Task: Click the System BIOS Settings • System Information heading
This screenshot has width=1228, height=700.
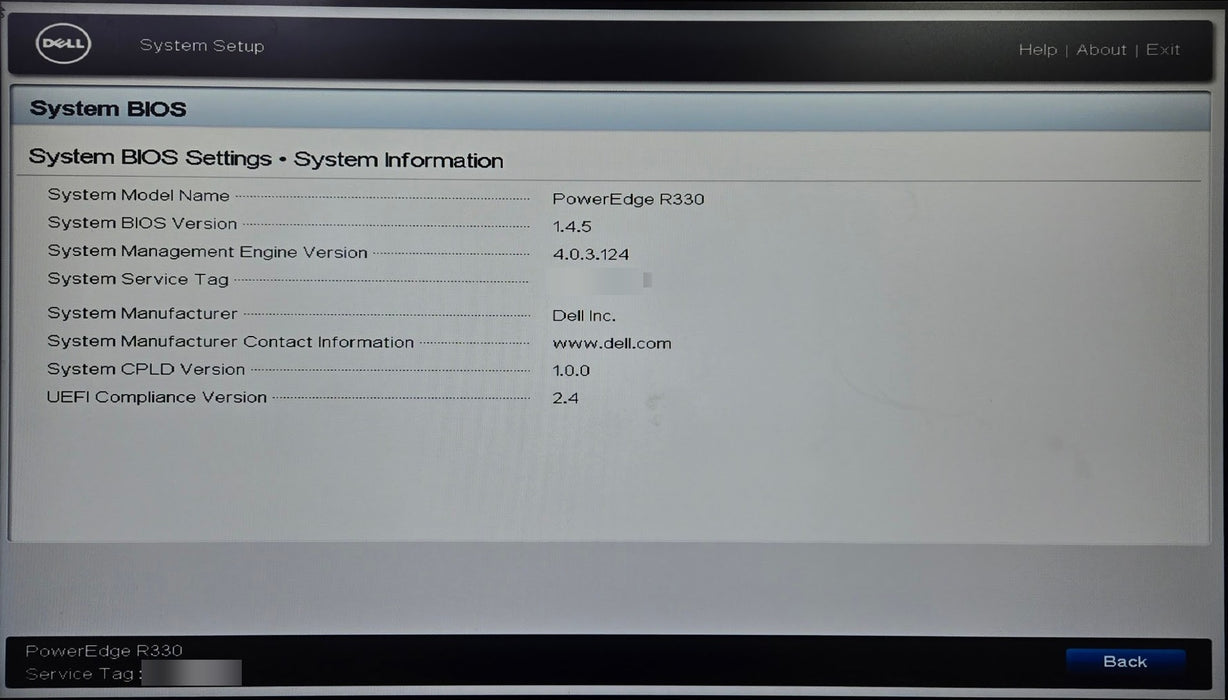Action: (x=266, y=159)
